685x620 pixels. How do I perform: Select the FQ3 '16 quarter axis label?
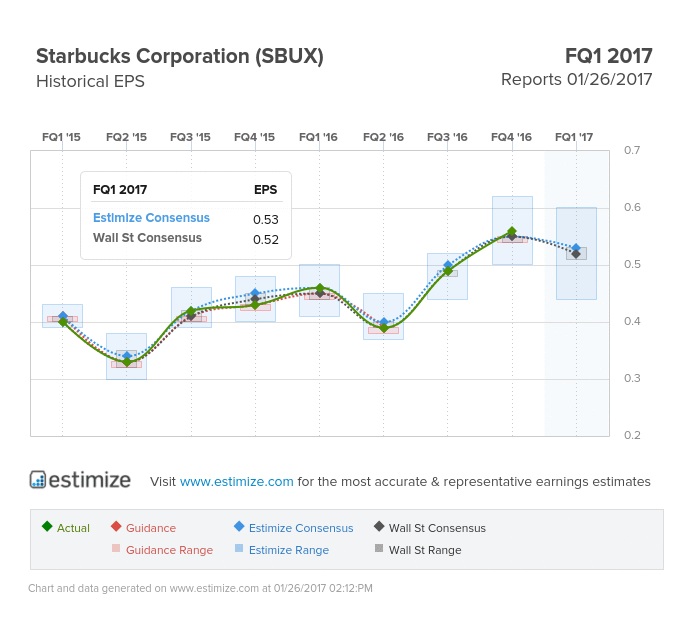447,137
